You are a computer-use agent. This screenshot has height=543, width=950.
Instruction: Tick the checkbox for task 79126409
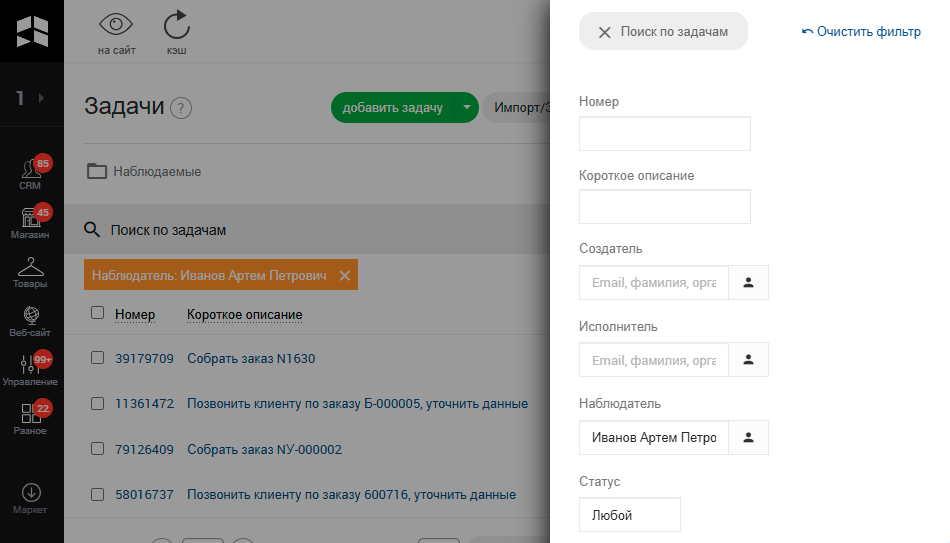click(x=97, y=449)
